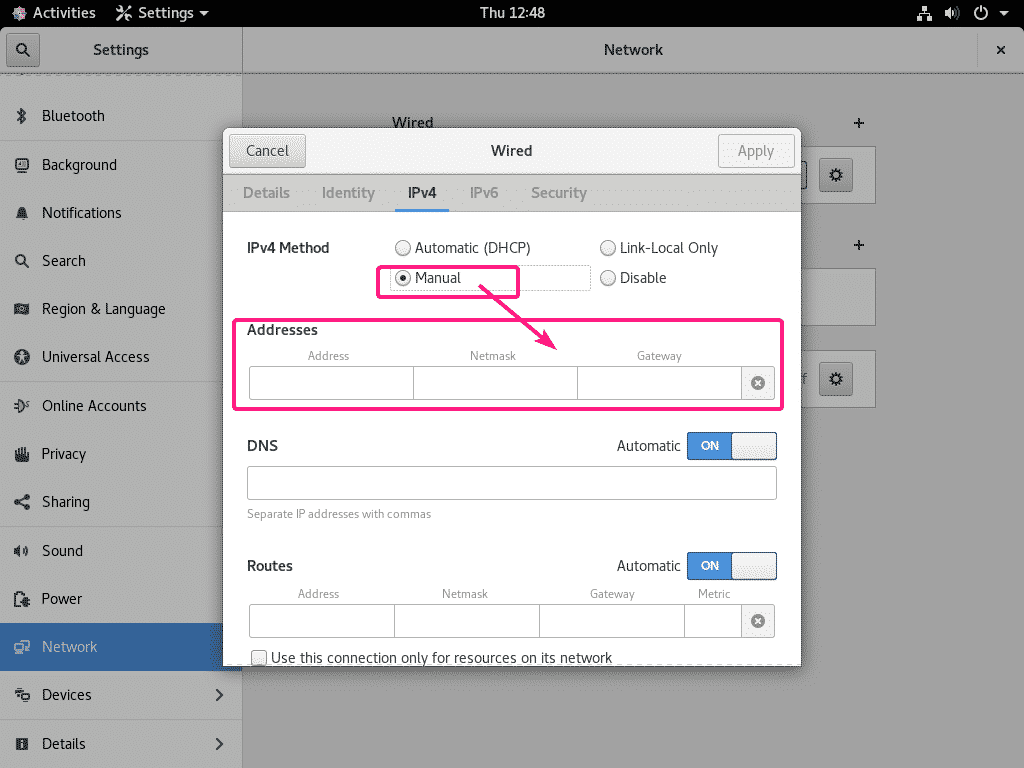Open Power settings panel

coord(121,598)
